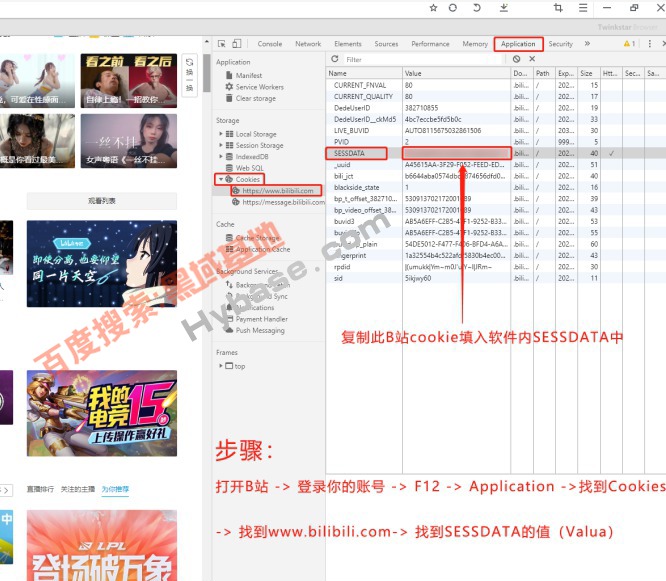Collapse the Cookies tree node arrow

pyautogui.click(x=221, y=179)
